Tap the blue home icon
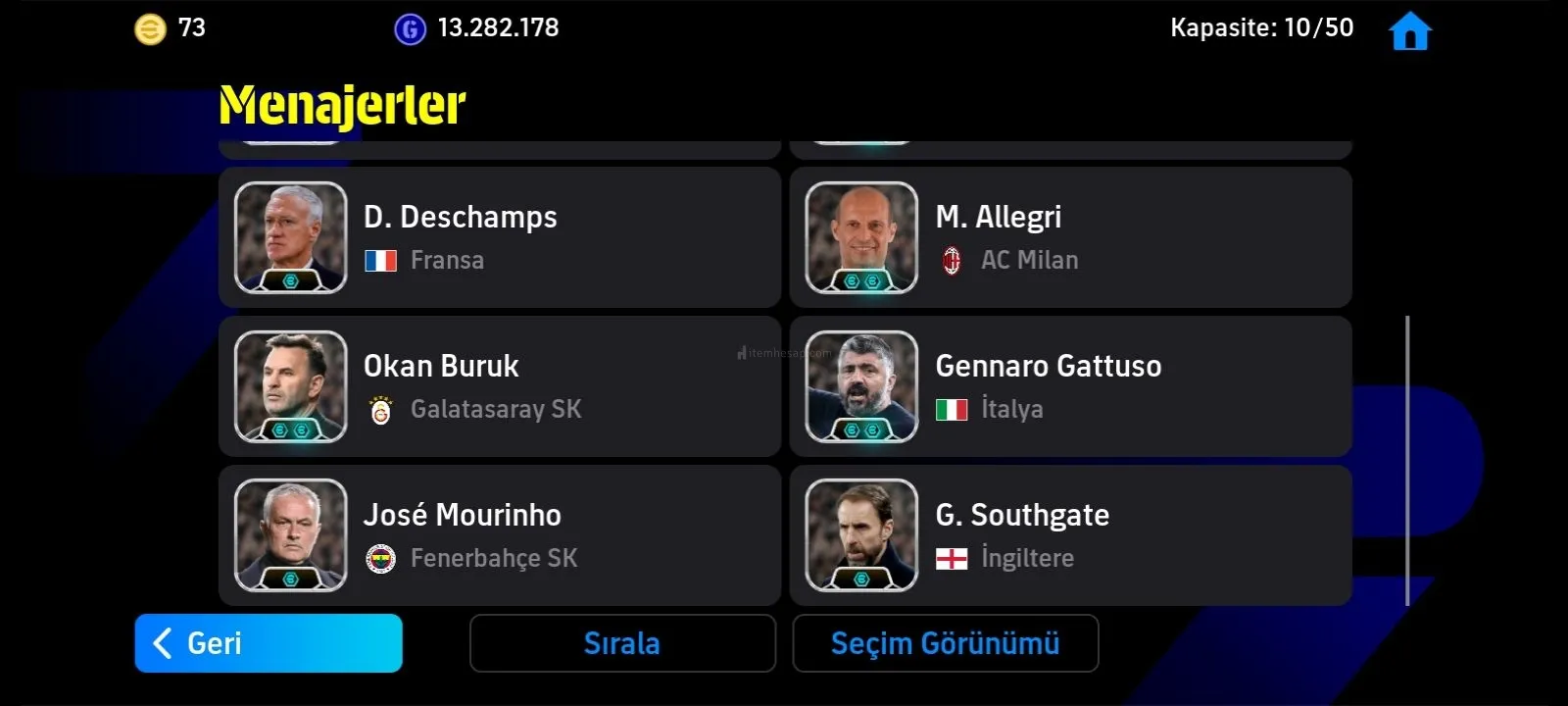 (x=1409, y=30)
